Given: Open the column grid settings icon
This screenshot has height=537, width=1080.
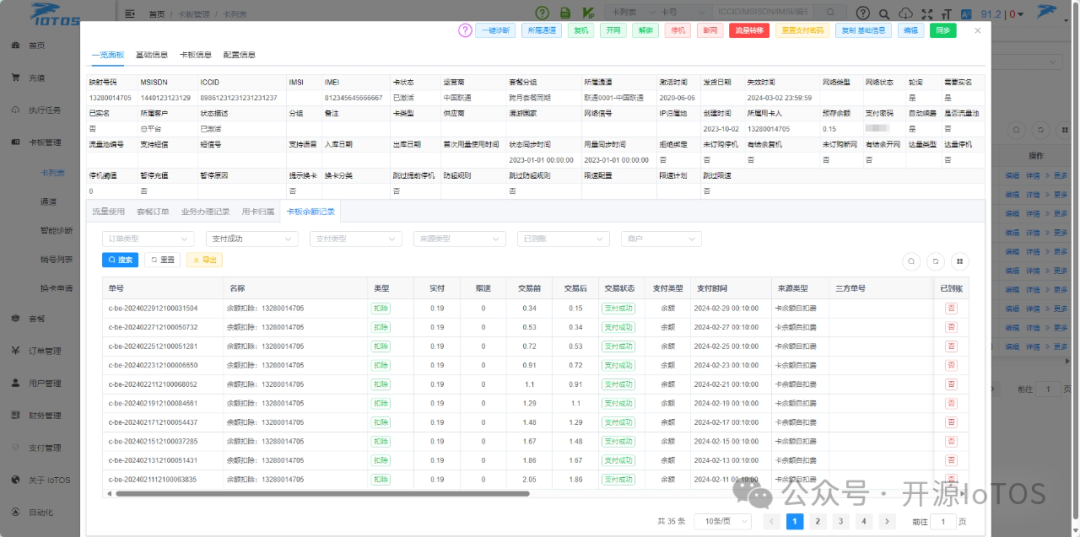Looking at the screenshot, I should click(959, 262).
